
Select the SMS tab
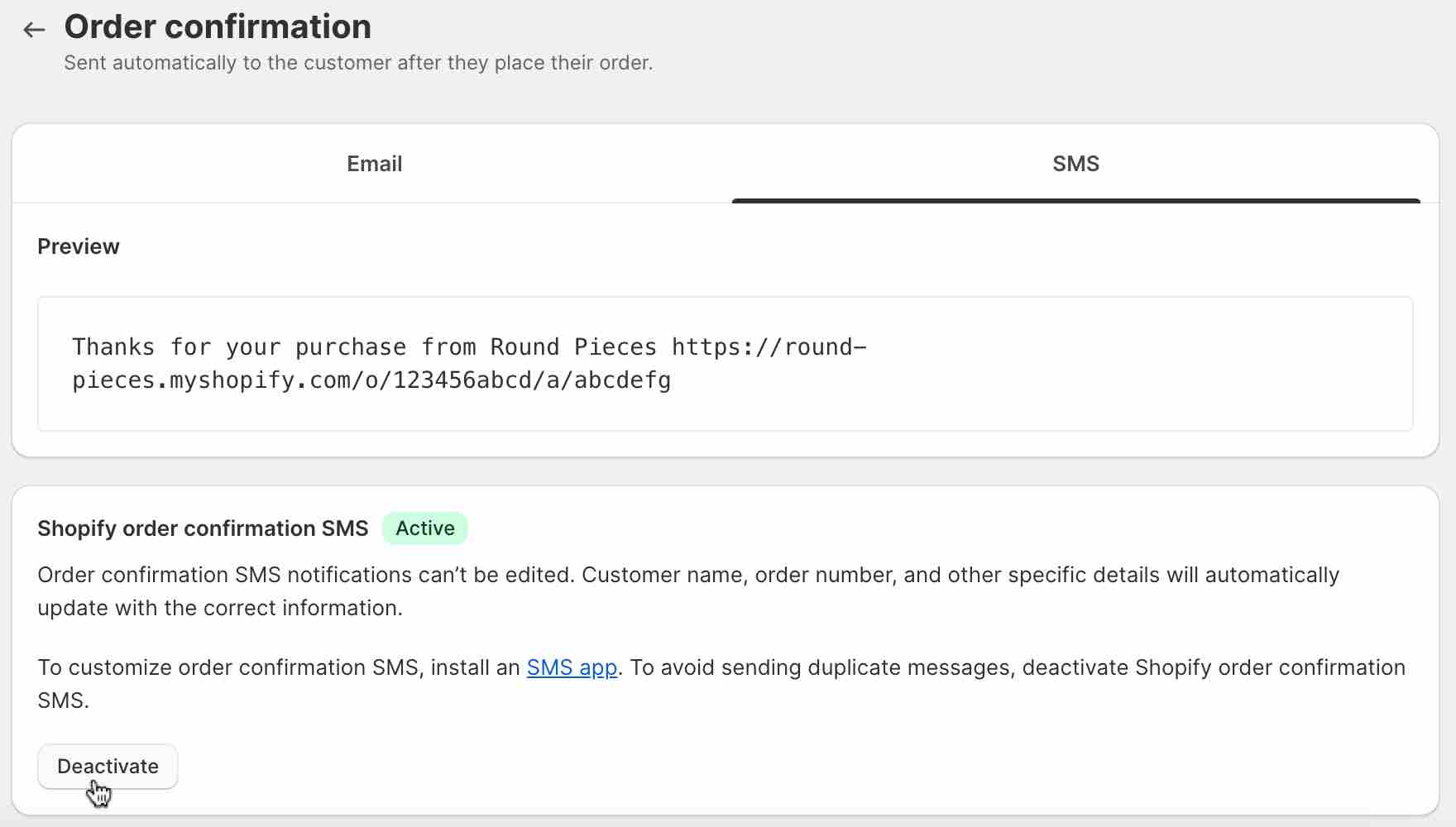click(1075, 164)
